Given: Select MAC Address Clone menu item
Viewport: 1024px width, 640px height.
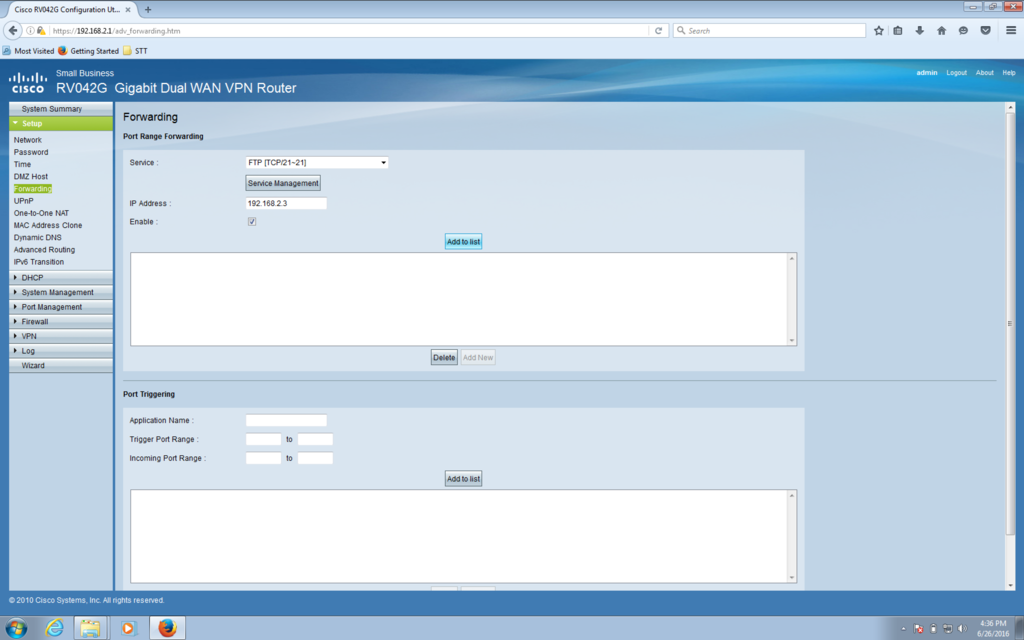Looking at the screenshot, I should click(48, 225).
